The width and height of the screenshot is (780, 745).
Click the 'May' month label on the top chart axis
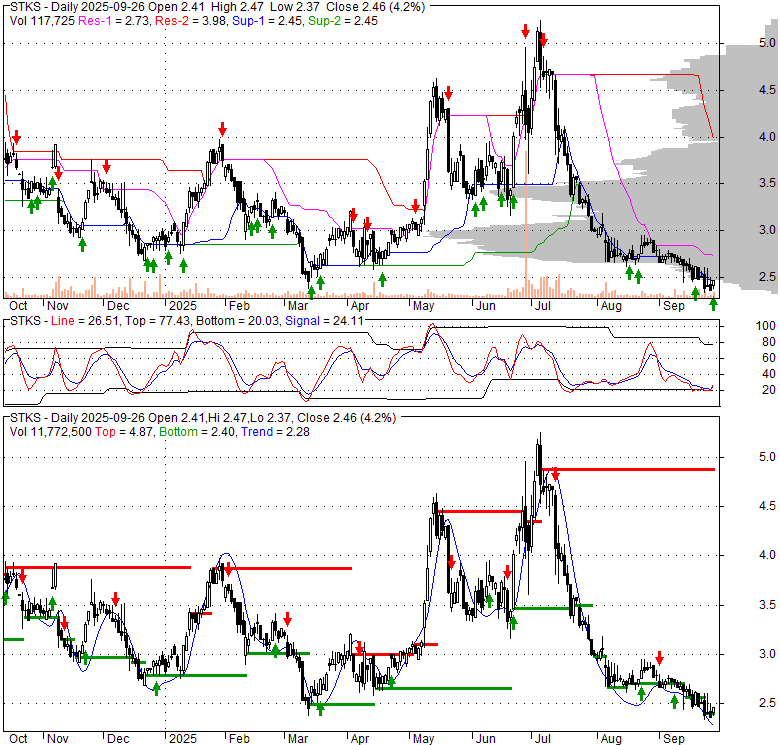click(424, 305)
